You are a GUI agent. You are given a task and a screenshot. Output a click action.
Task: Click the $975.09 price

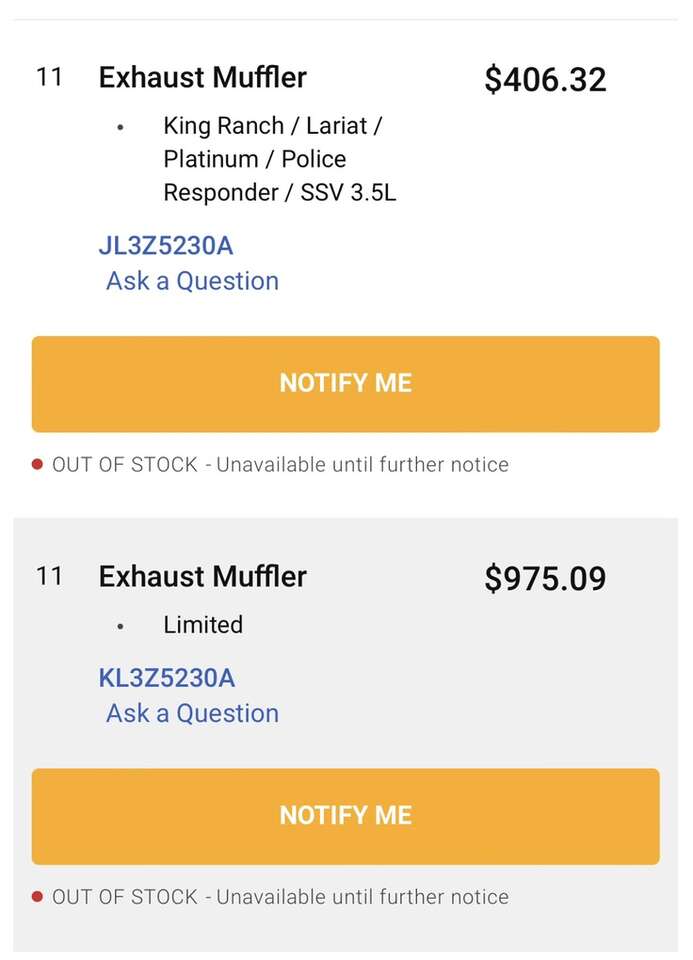[545, 578]
